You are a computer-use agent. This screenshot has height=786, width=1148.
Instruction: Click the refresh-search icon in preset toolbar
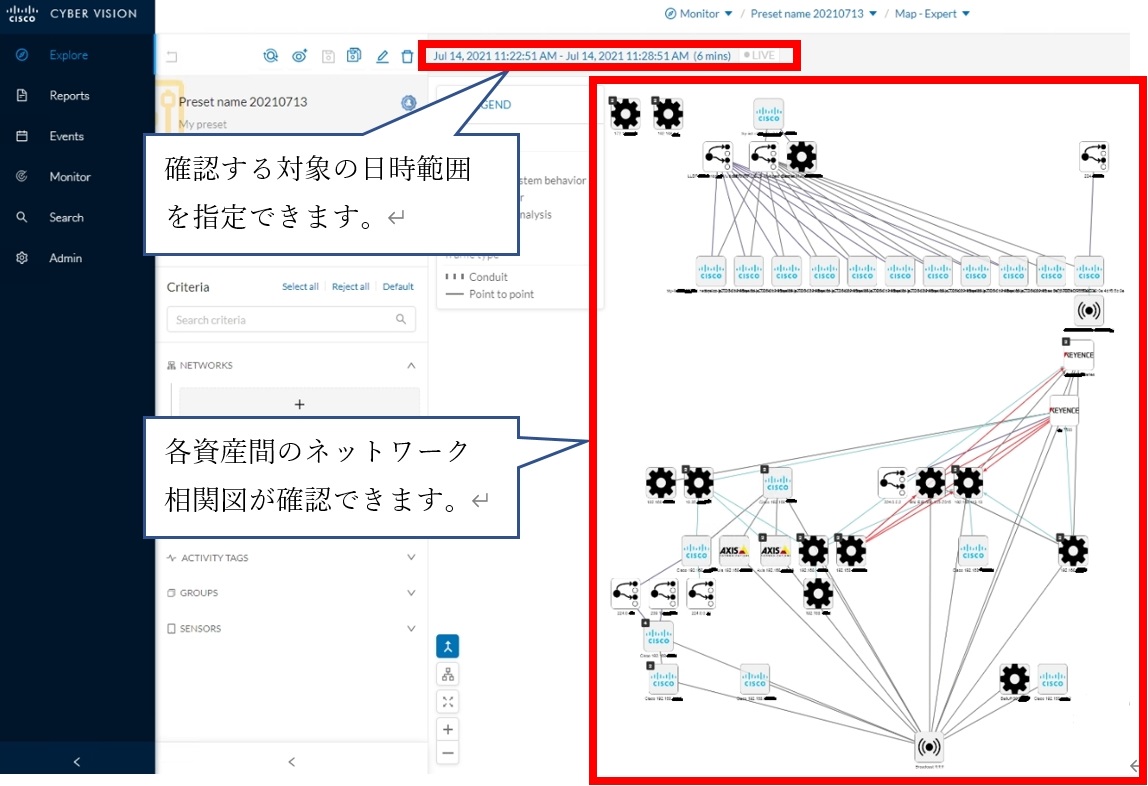pyautogui.click(x=271, y=56)
